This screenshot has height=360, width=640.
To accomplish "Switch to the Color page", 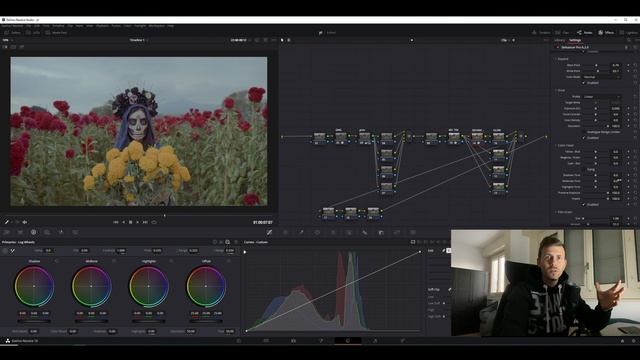I will pyautogui.click(x=348, y=340).
